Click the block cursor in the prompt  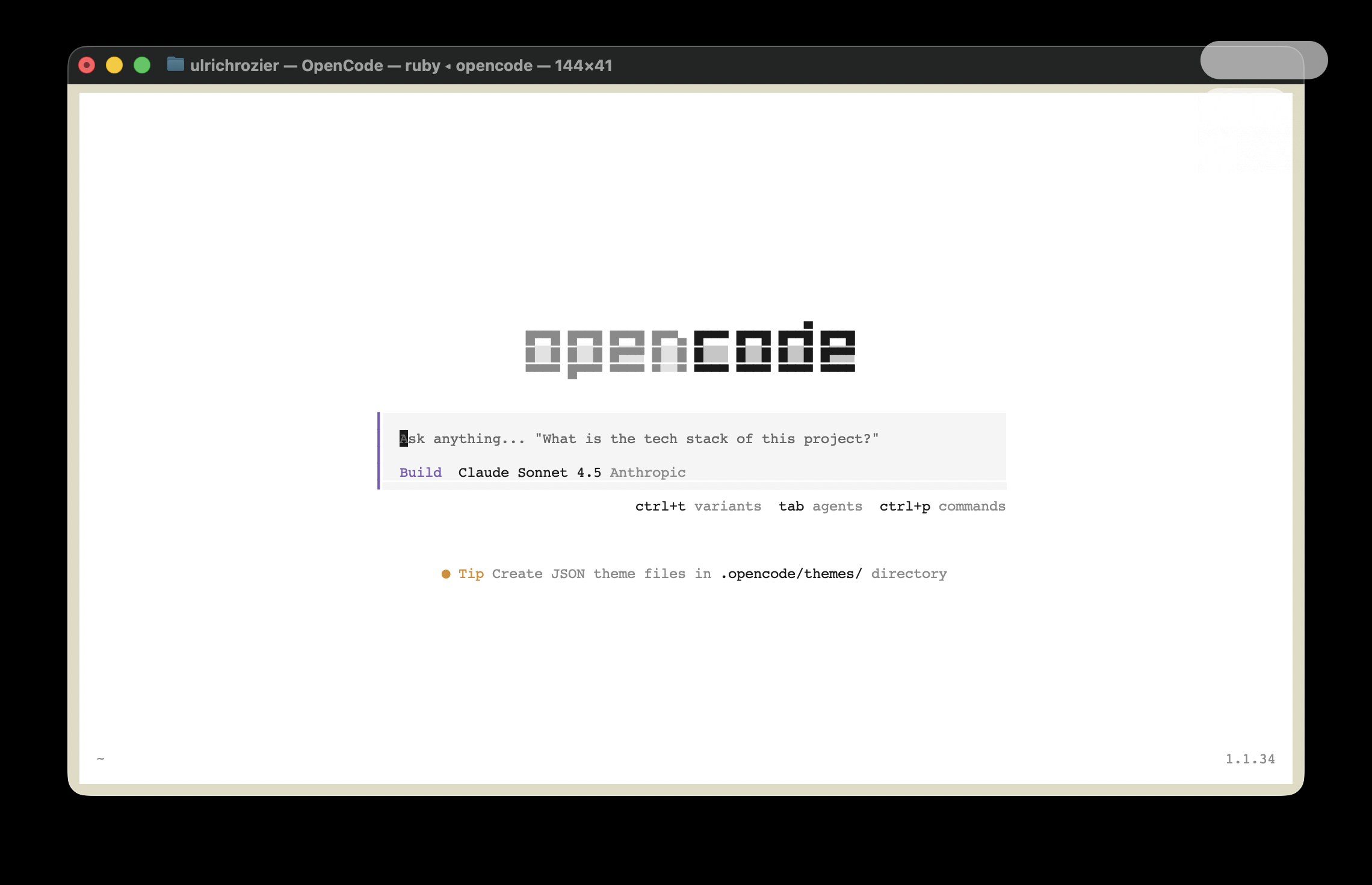pyautogui.click(x=403, y=439)
